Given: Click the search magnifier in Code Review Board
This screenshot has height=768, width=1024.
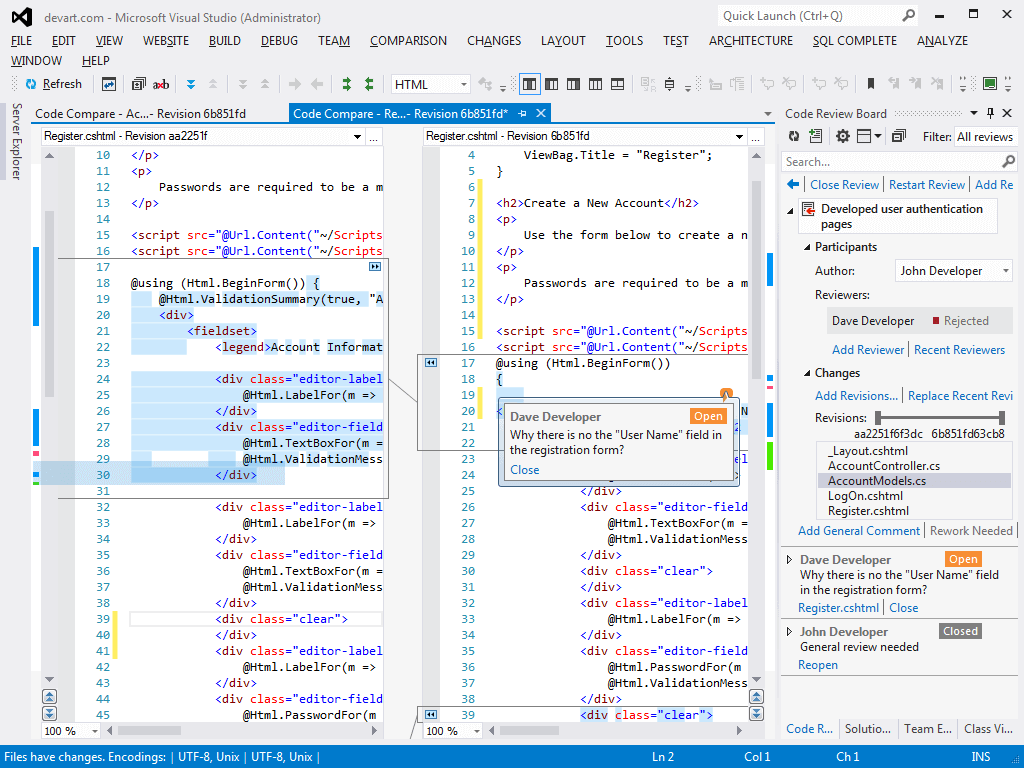Looking at the screenshot, I should point(1008,162).
